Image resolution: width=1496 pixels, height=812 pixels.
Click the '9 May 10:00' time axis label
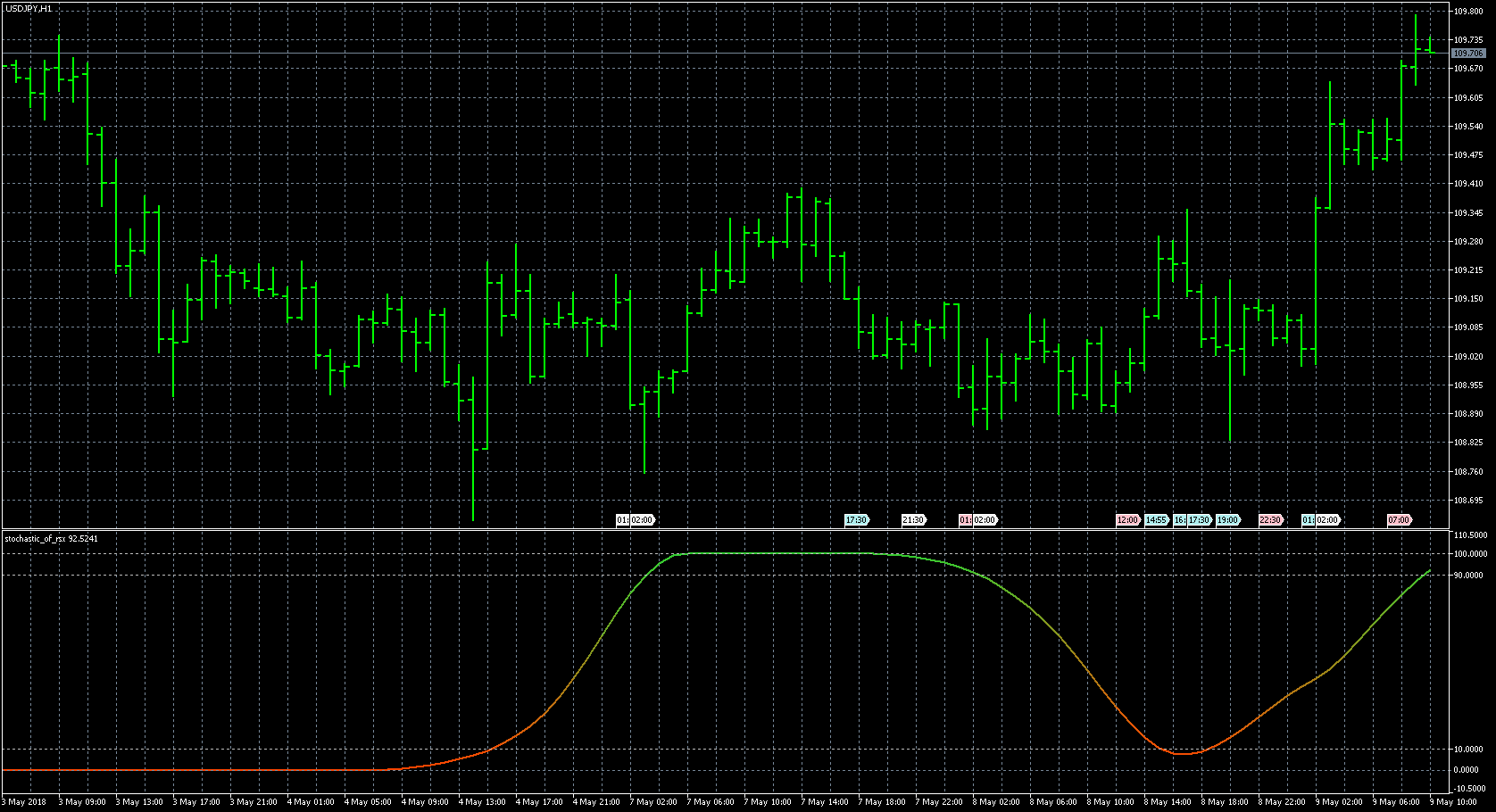tap(1453, 802)
